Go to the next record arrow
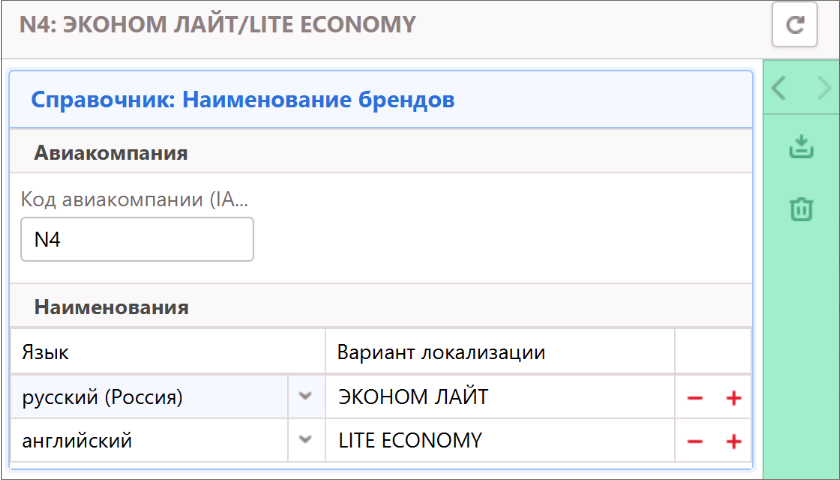The width and height of the screenshot is (840, 480). pyautogui.click(x=824, y=90)
